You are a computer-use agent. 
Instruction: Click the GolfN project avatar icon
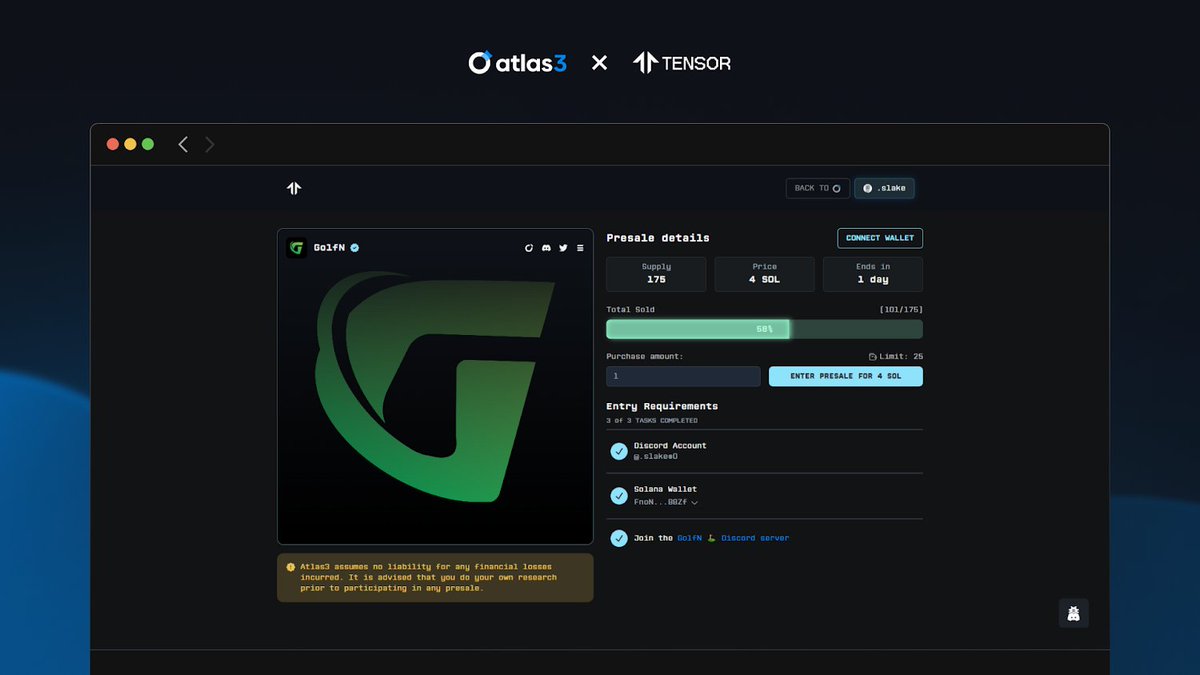point(297,248)
